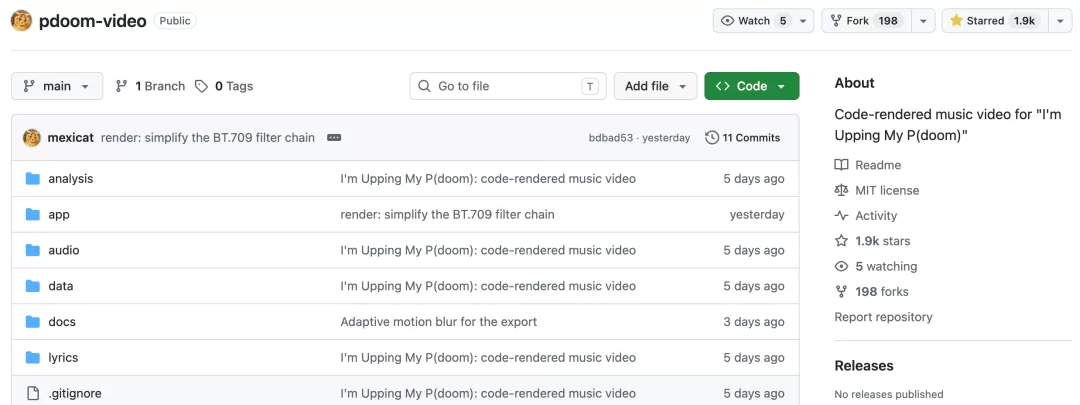Open the data folder
The width and height of the screenshot is (1080, 405).
tap(61, 287)
